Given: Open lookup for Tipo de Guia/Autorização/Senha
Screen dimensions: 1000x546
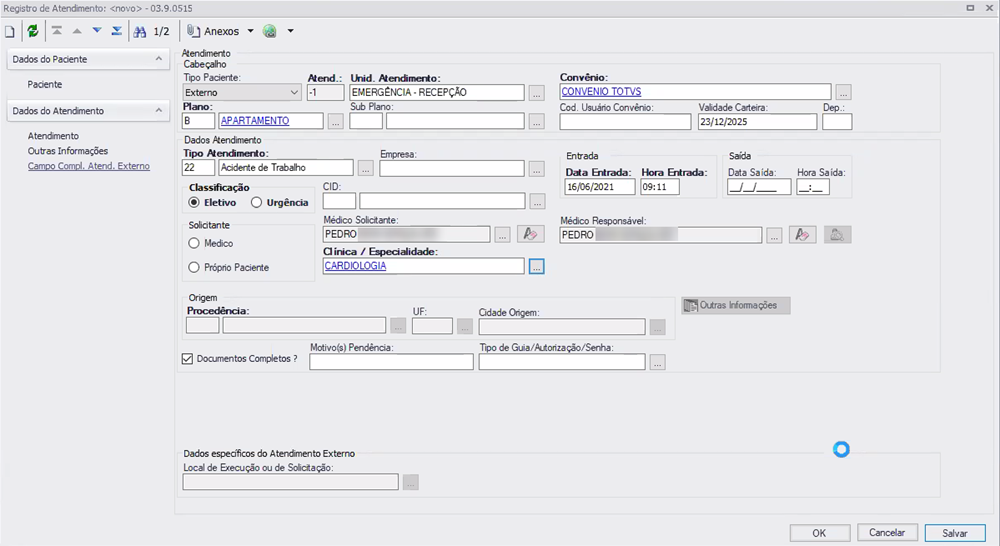Looking at the screenshot, I should [x=658, y=362].
